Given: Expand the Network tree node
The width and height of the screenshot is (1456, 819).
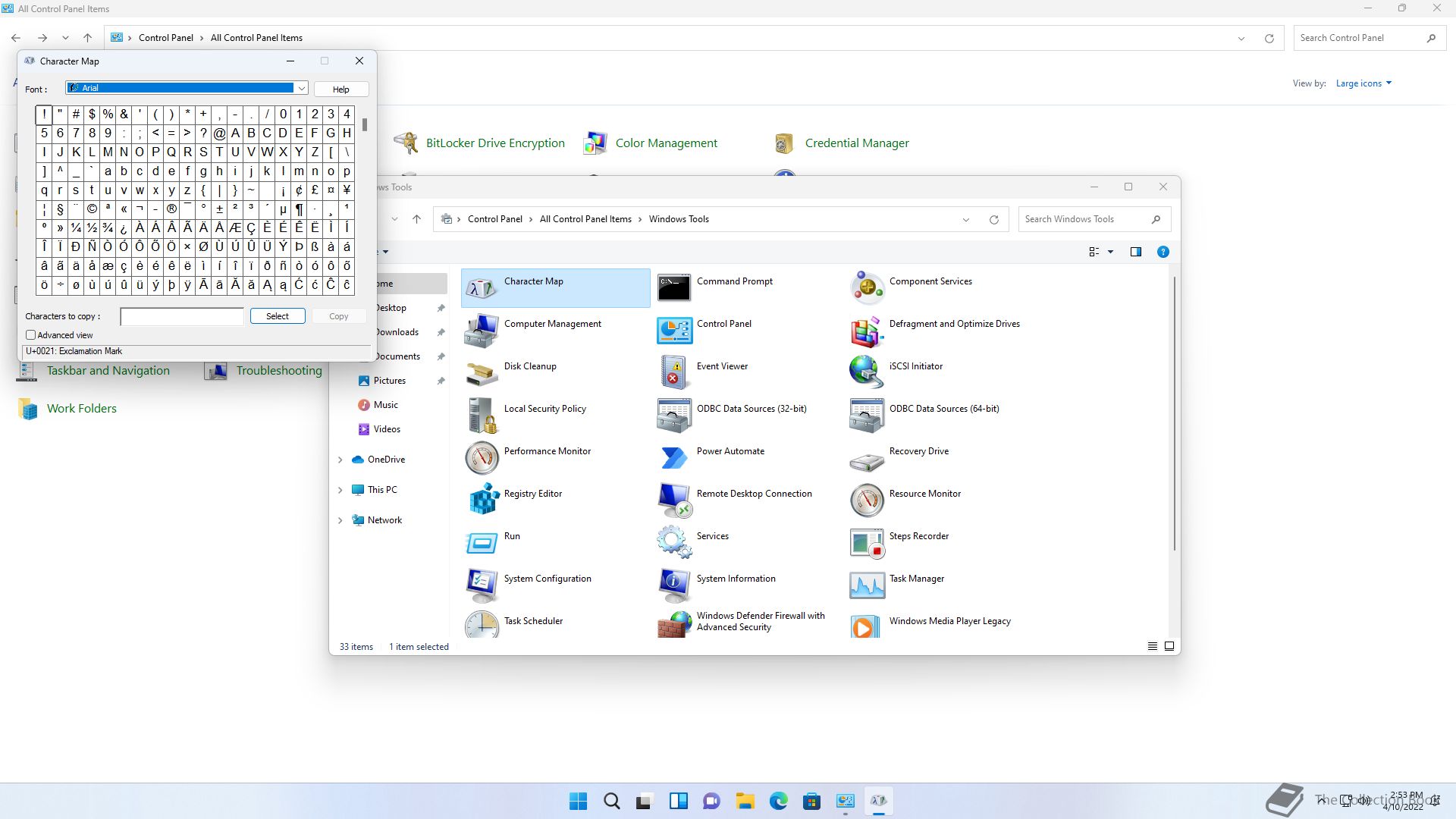Looking at the screenshot, I should click(340, 520).
